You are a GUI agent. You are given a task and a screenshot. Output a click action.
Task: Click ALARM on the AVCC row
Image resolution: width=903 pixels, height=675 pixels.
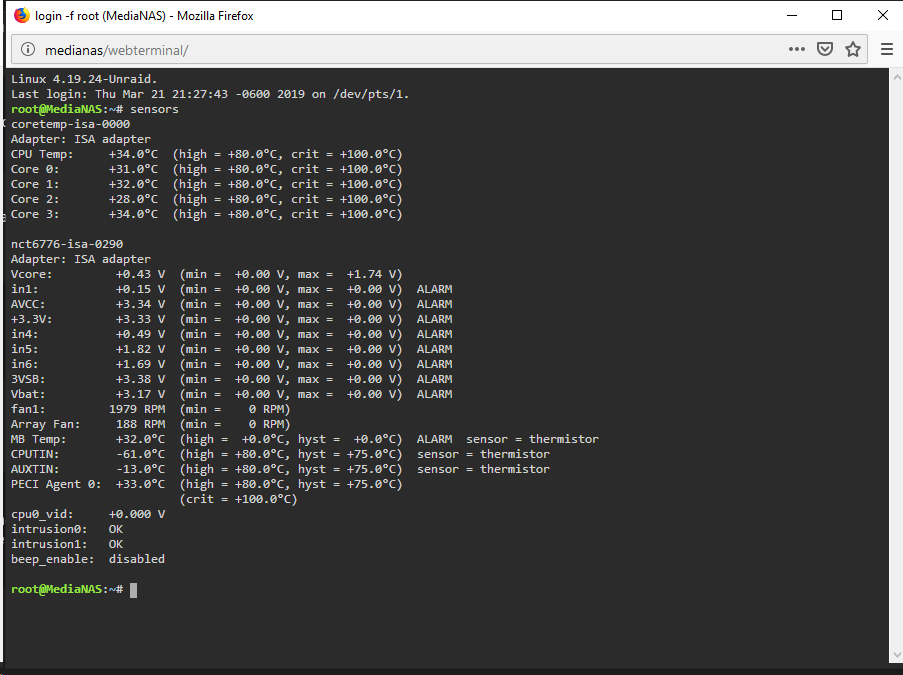pos(434,304)
